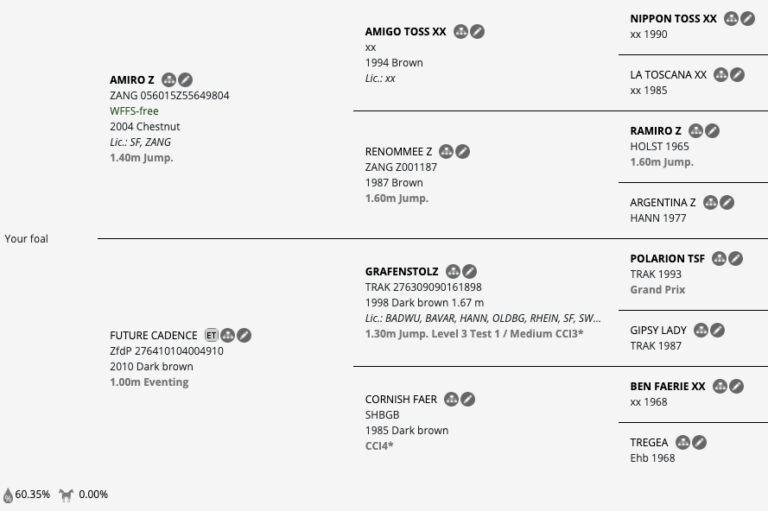Viewport: 768px width, 511px height.
Task: Open the GRAFENSTOLZ horse name
Action: 403,271
